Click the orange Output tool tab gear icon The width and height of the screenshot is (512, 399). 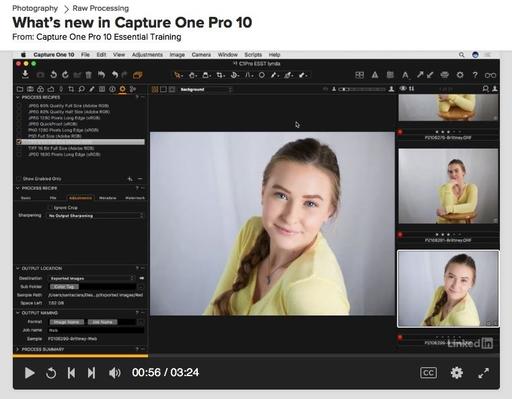click(122, 89)
